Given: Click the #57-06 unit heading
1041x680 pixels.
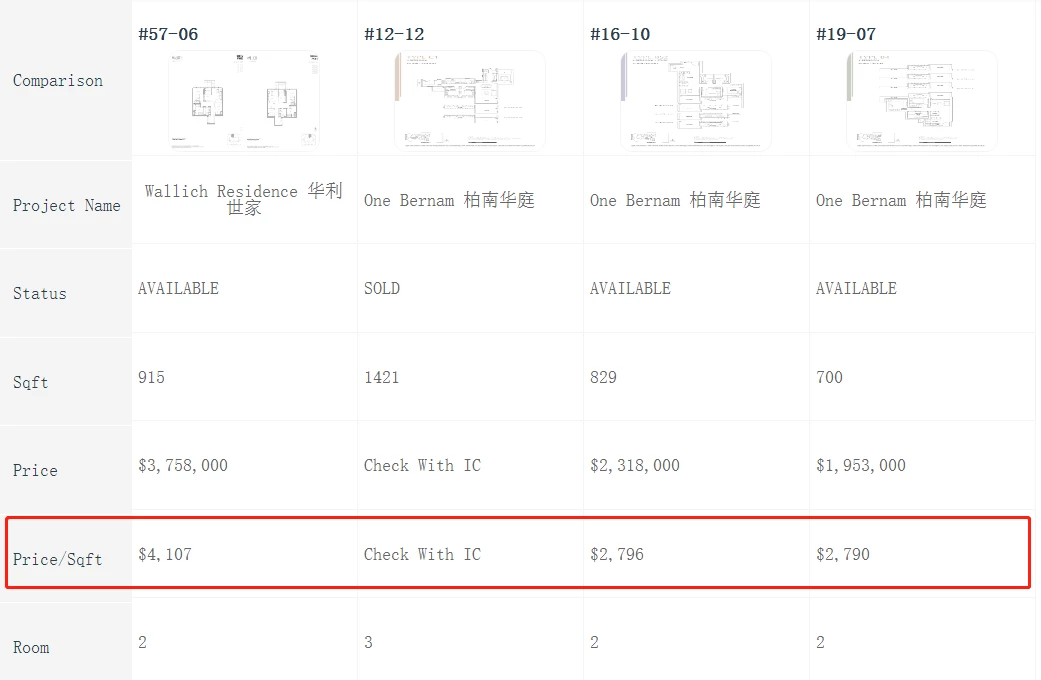Looking at the screenshot, I should (x=168, y=34).
